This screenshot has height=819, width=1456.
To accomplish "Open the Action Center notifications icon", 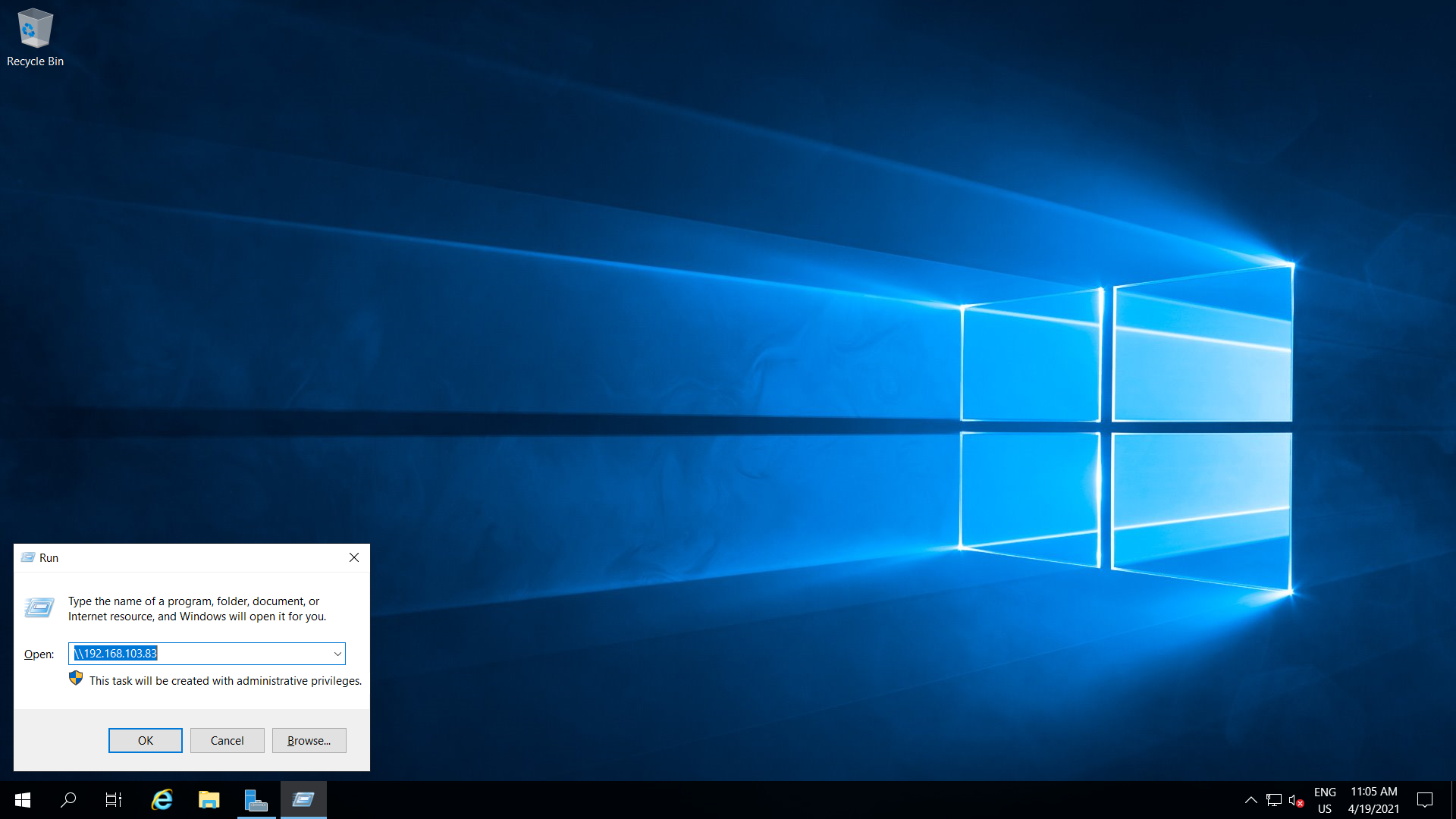I will pos(1425,800).
